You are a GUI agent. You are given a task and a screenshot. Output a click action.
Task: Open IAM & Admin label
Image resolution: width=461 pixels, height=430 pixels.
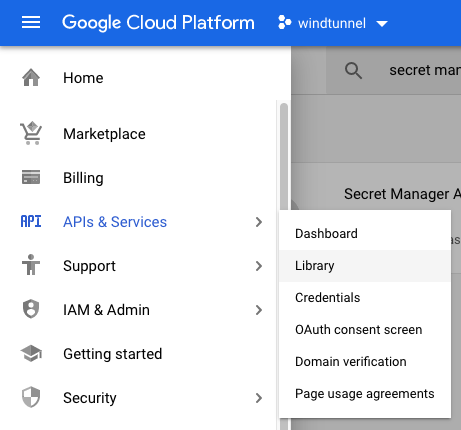(x=106, y=310)
